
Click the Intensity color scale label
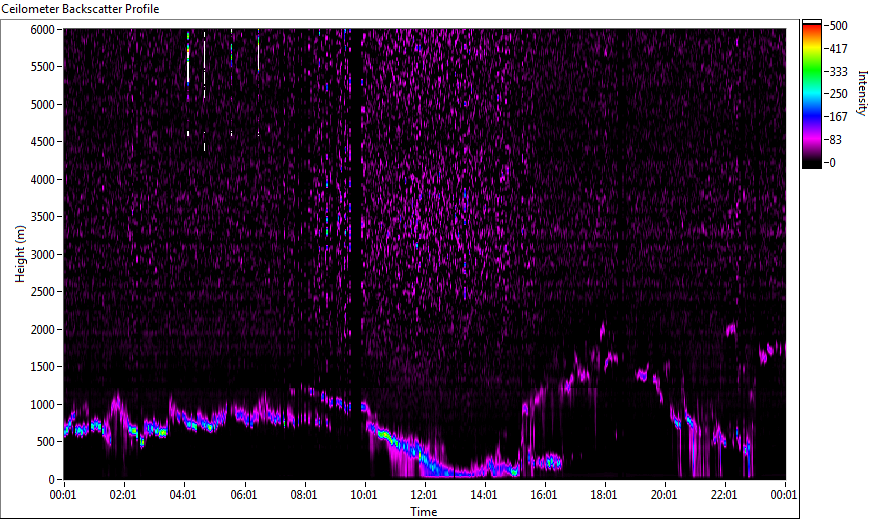[x=863, y=93]
